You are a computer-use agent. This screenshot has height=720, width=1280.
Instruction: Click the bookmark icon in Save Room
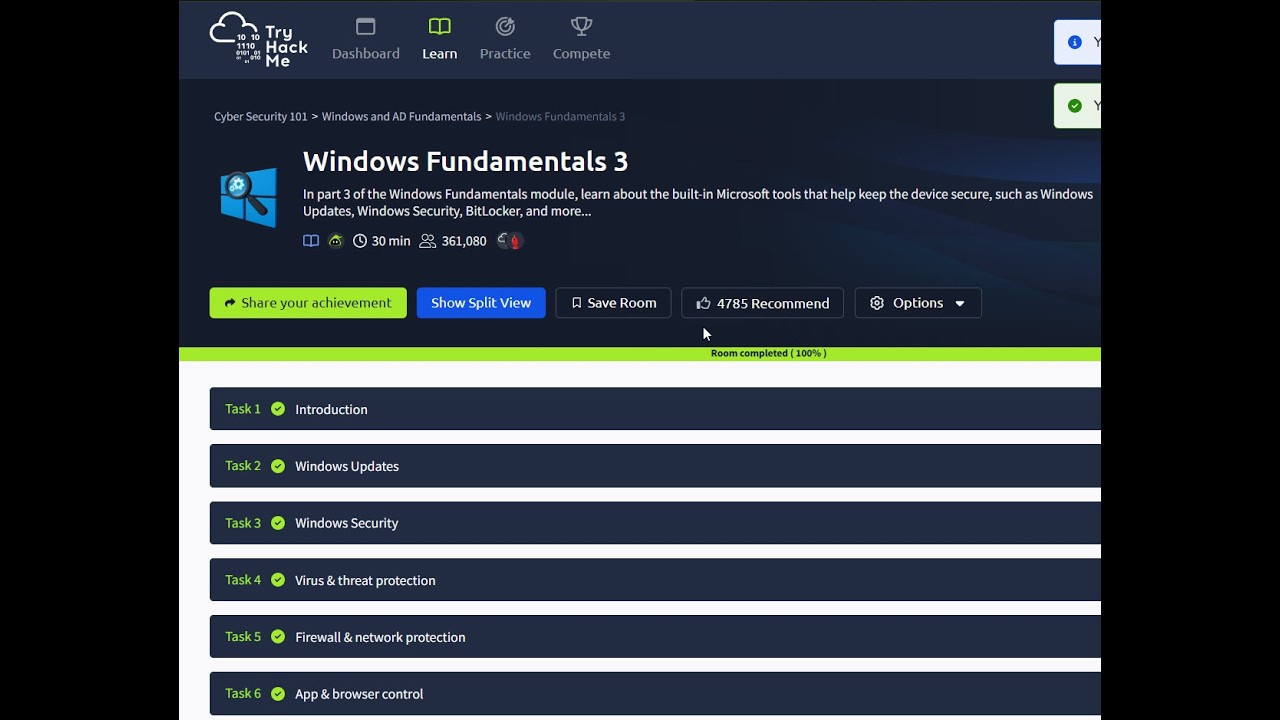tap(576, 303)
